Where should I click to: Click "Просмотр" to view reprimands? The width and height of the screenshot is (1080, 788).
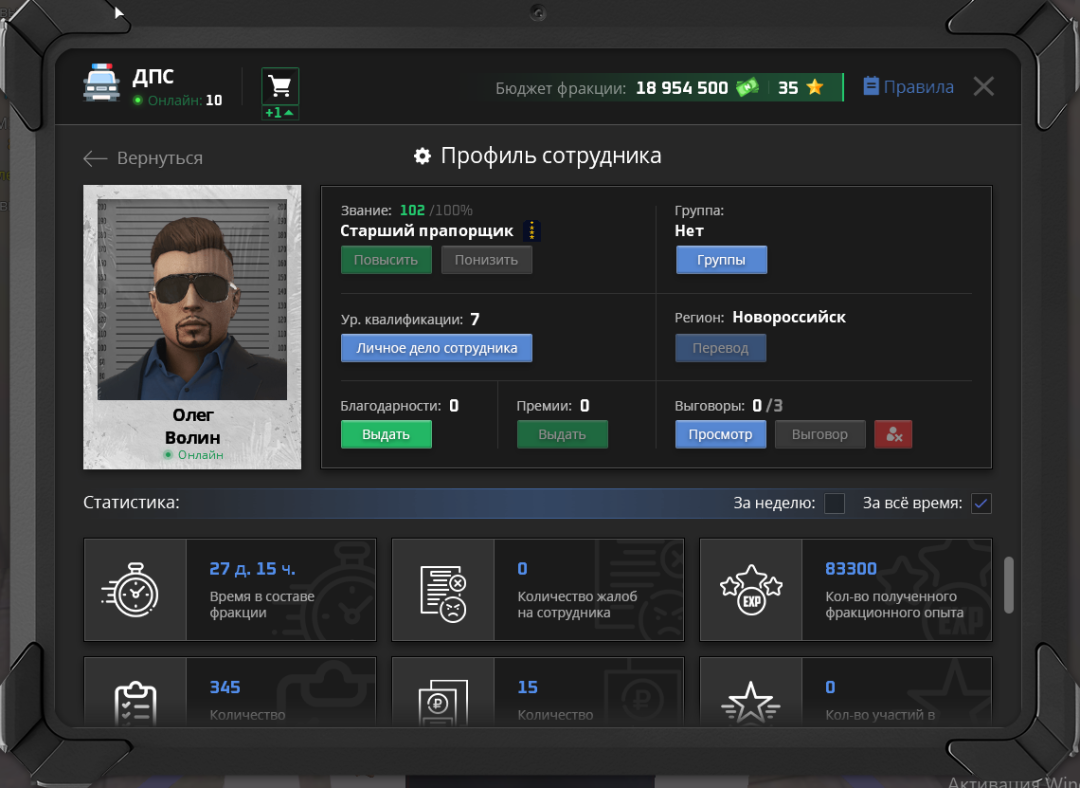point(720,435)
